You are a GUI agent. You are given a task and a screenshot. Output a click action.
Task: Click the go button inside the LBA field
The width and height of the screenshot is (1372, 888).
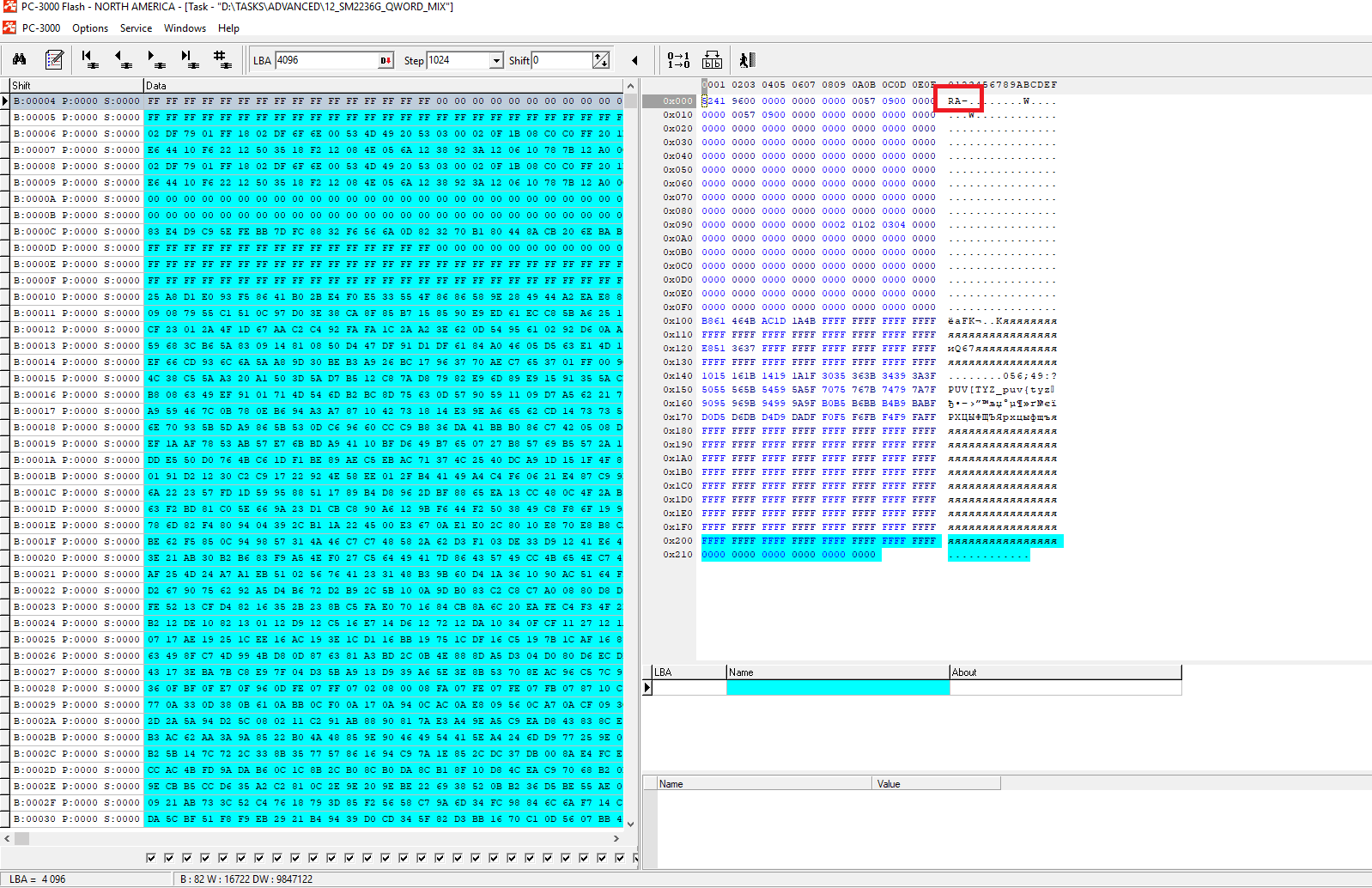[385, 60]
